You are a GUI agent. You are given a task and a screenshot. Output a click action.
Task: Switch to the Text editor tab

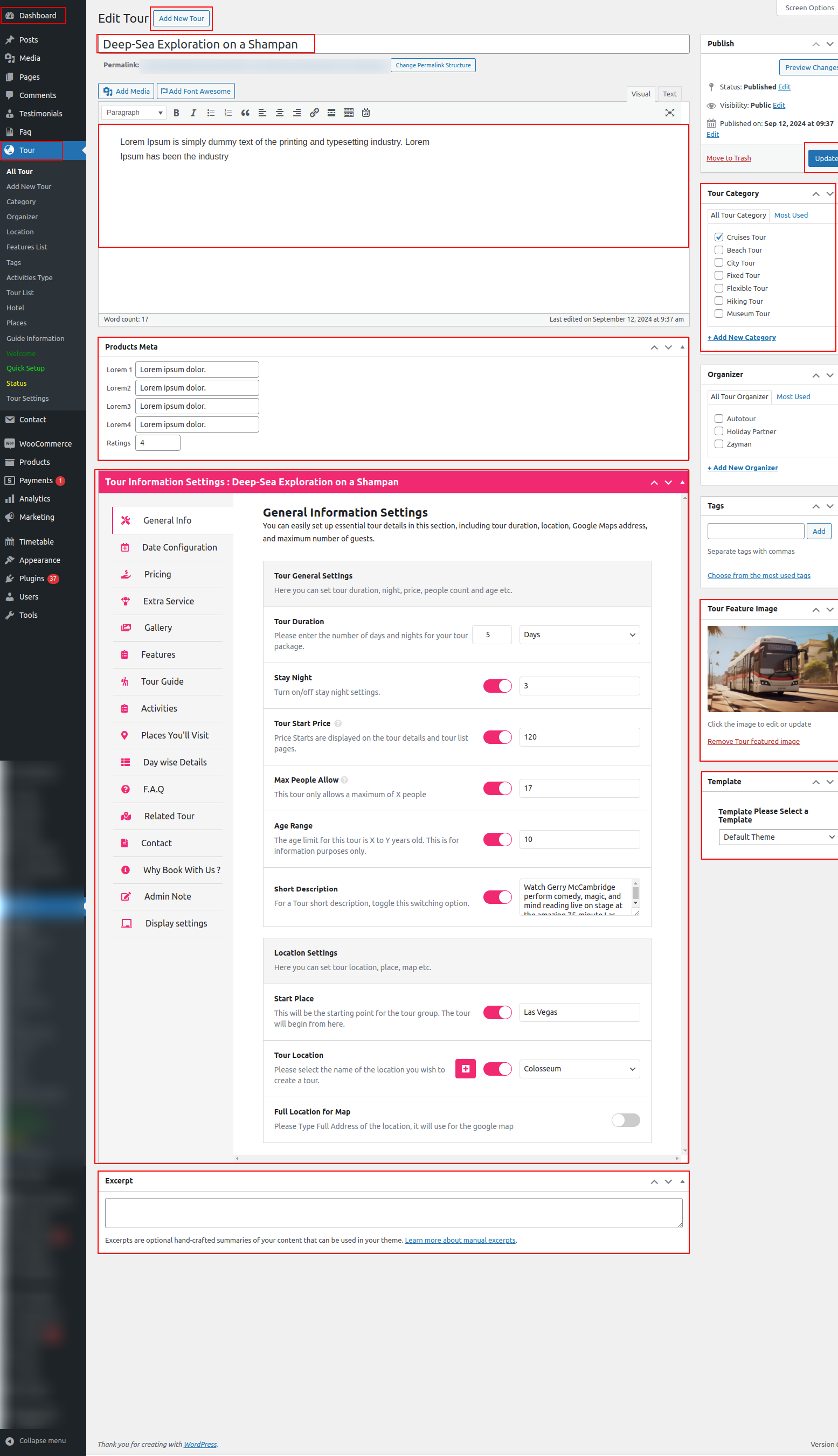click(669, 94)
